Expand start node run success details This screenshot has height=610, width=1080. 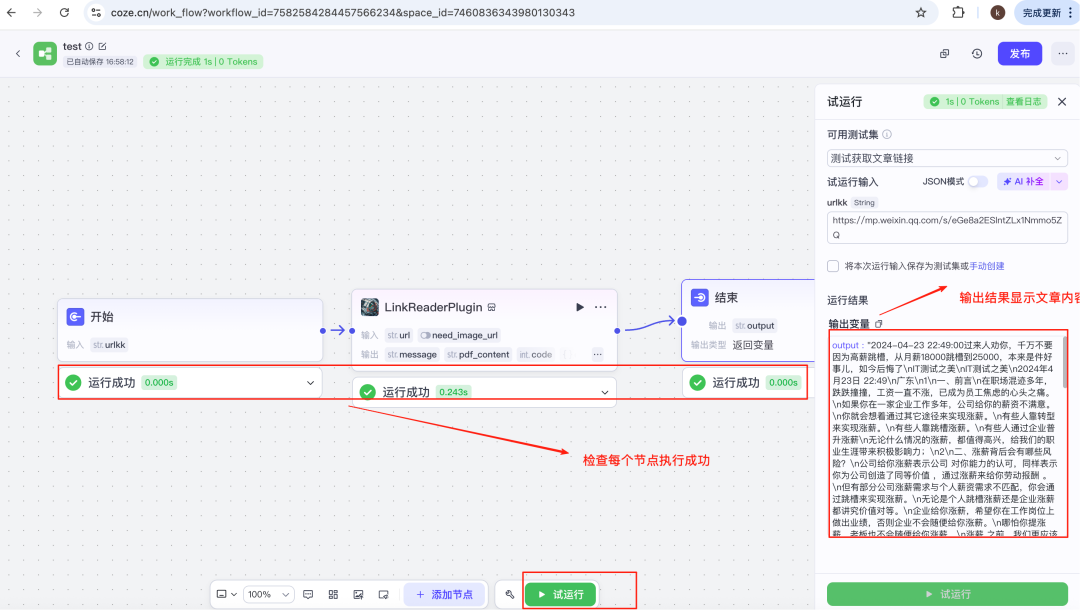(x=311, y=383)
